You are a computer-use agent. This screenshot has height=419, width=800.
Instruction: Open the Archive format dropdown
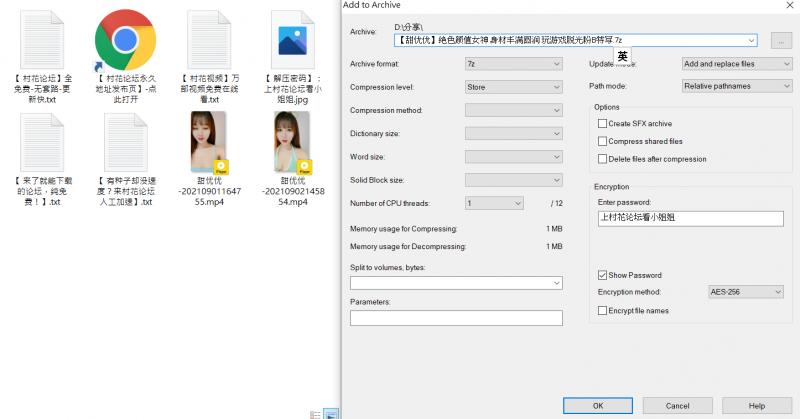(514, 64)
